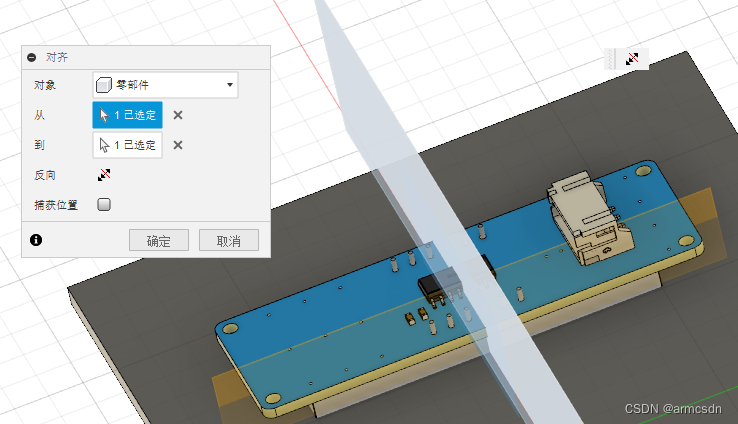
Task: Flip alignment with the 反向 icon
Action: pos(104,175)
